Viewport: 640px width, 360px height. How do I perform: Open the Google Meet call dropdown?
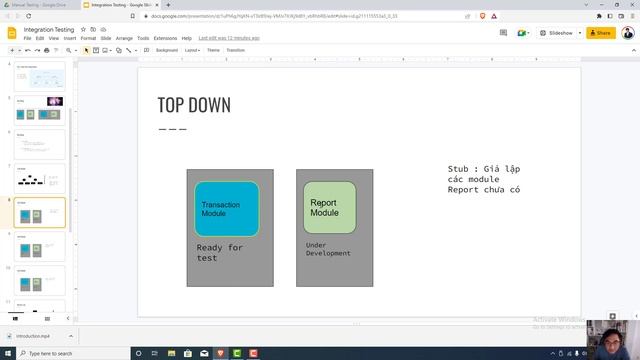523,33
